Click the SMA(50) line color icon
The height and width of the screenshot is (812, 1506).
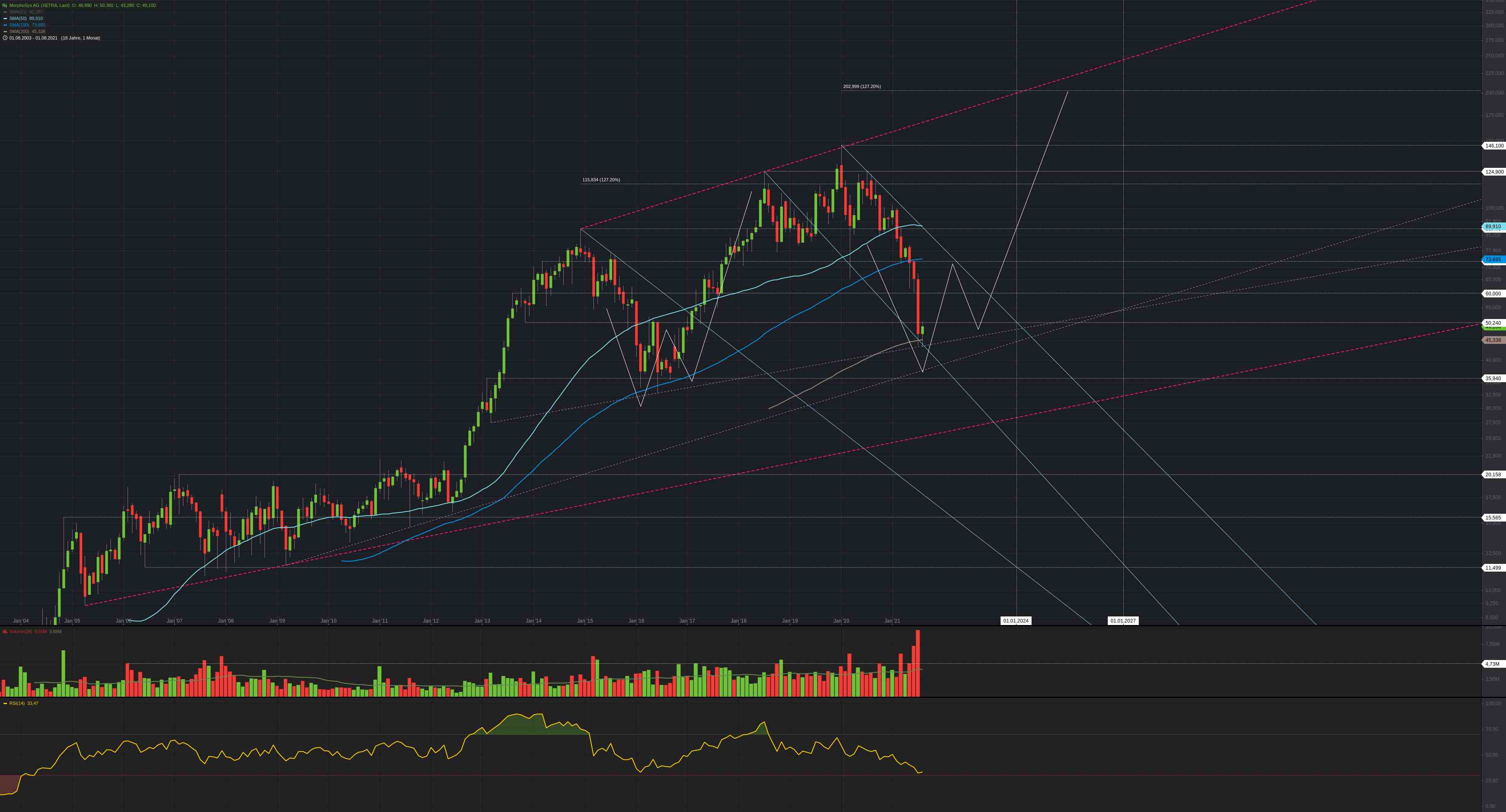pyautogui.click(x=5, y=19)
